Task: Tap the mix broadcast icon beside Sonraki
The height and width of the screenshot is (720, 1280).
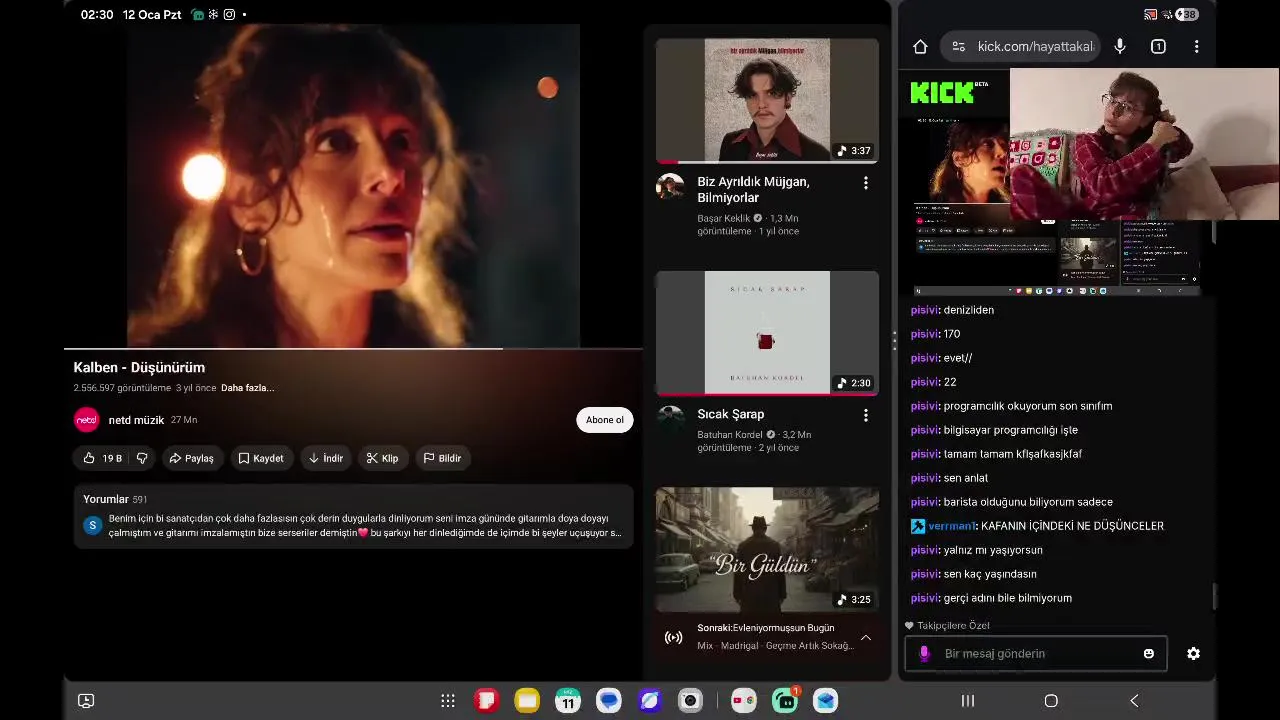Action: [674, 637]
